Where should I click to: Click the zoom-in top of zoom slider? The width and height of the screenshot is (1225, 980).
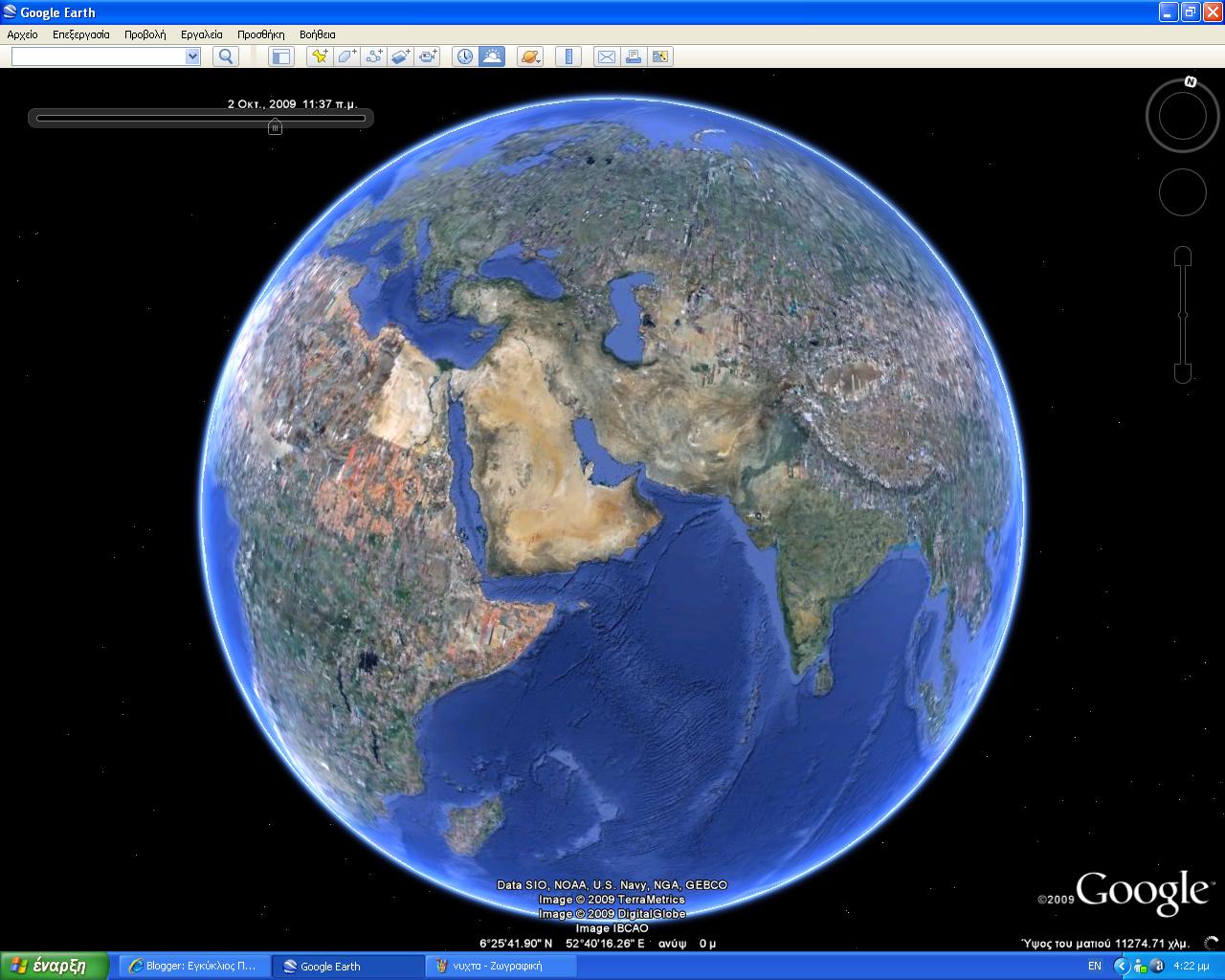tap(1183, 255)
